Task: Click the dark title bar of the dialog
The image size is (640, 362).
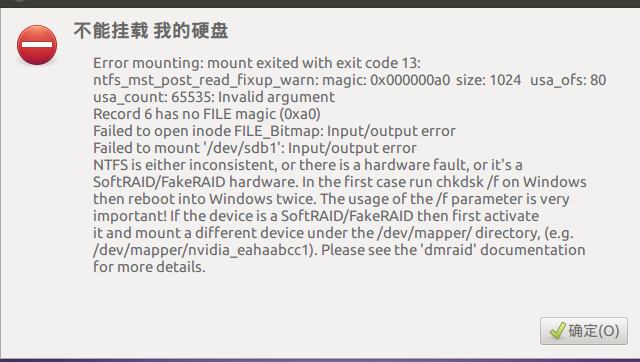Action: (x=320, y=3)
